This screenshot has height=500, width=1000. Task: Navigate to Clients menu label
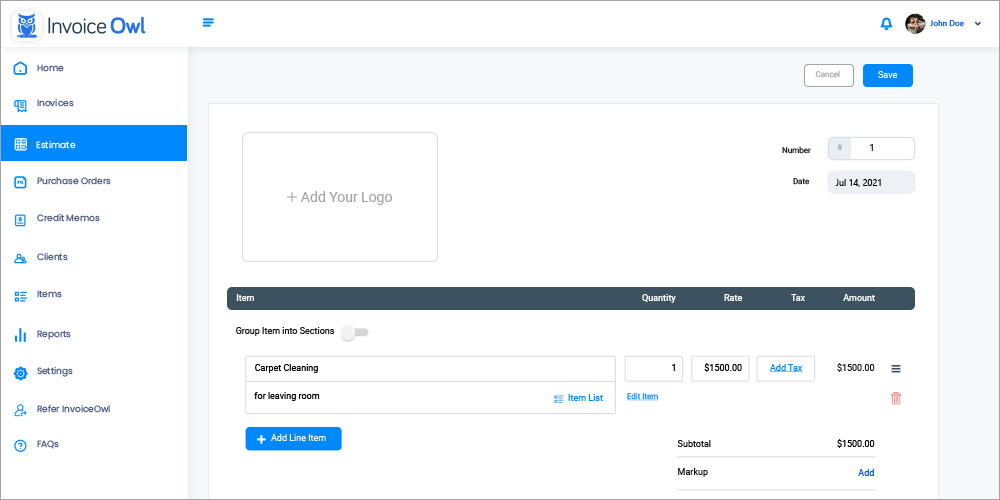click(x=52, y=257)
